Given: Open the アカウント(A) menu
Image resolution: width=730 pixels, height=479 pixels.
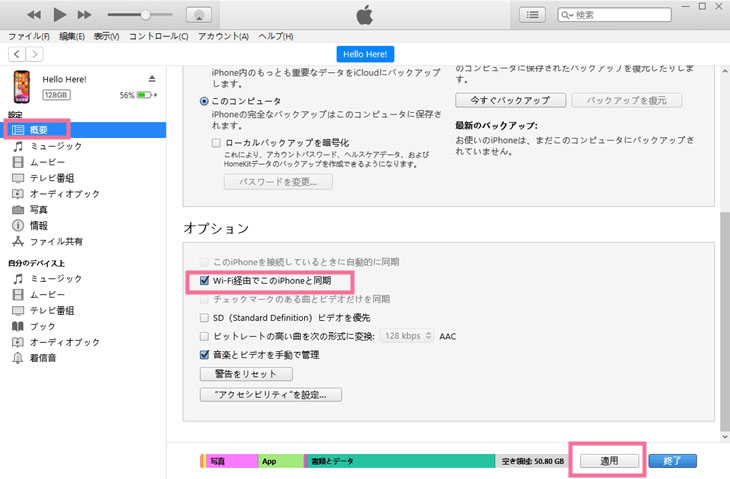Looking at the screenshot, I should click(x=223, y=36).
